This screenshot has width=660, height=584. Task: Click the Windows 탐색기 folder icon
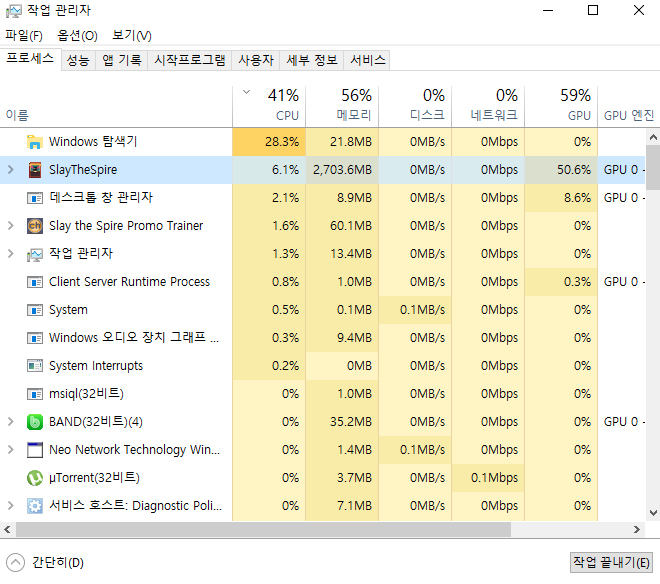[35, 142]
